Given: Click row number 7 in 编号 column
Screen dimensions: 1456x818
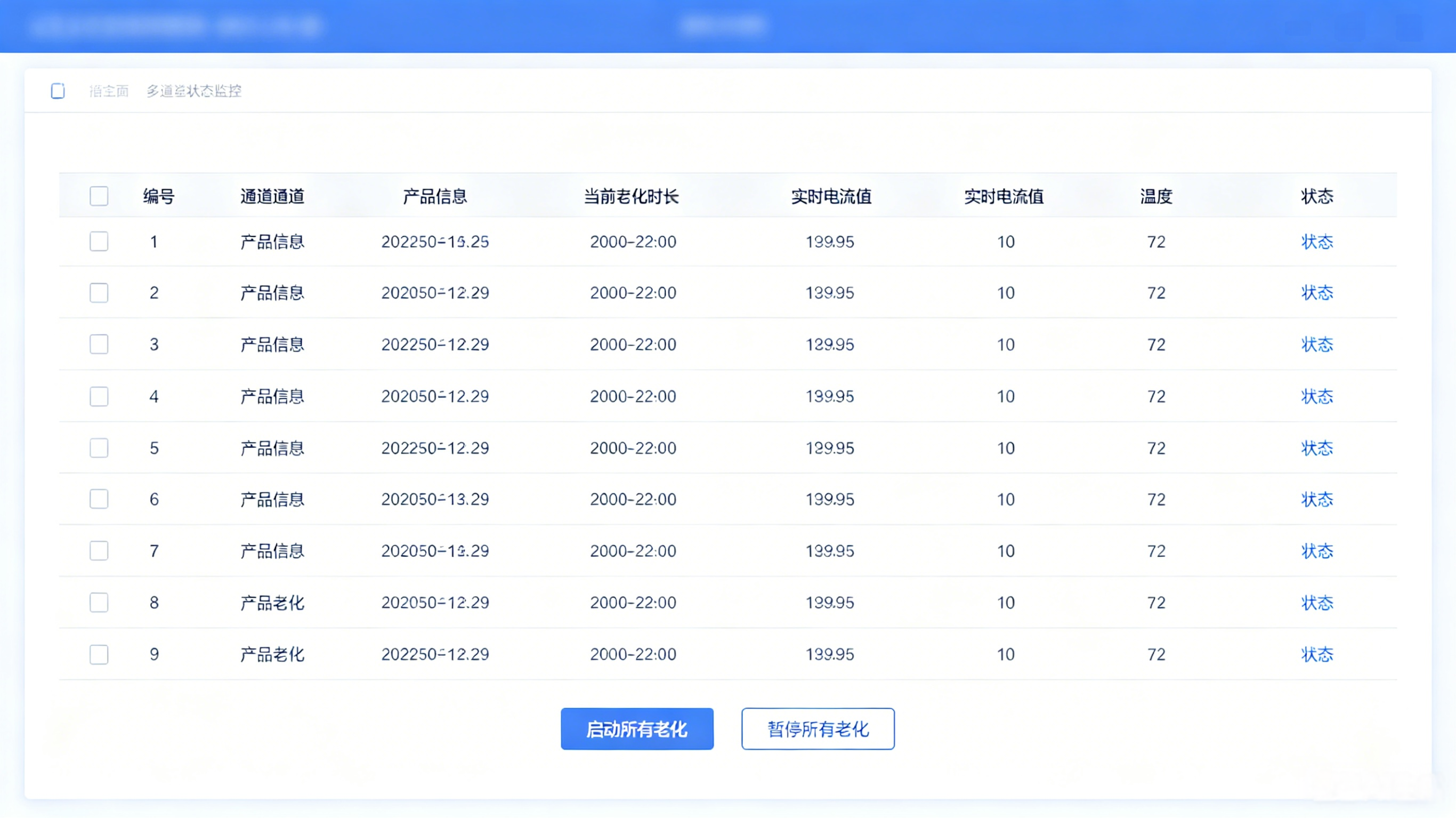Looking at the screenshot, I should click(x=153, y=551).
